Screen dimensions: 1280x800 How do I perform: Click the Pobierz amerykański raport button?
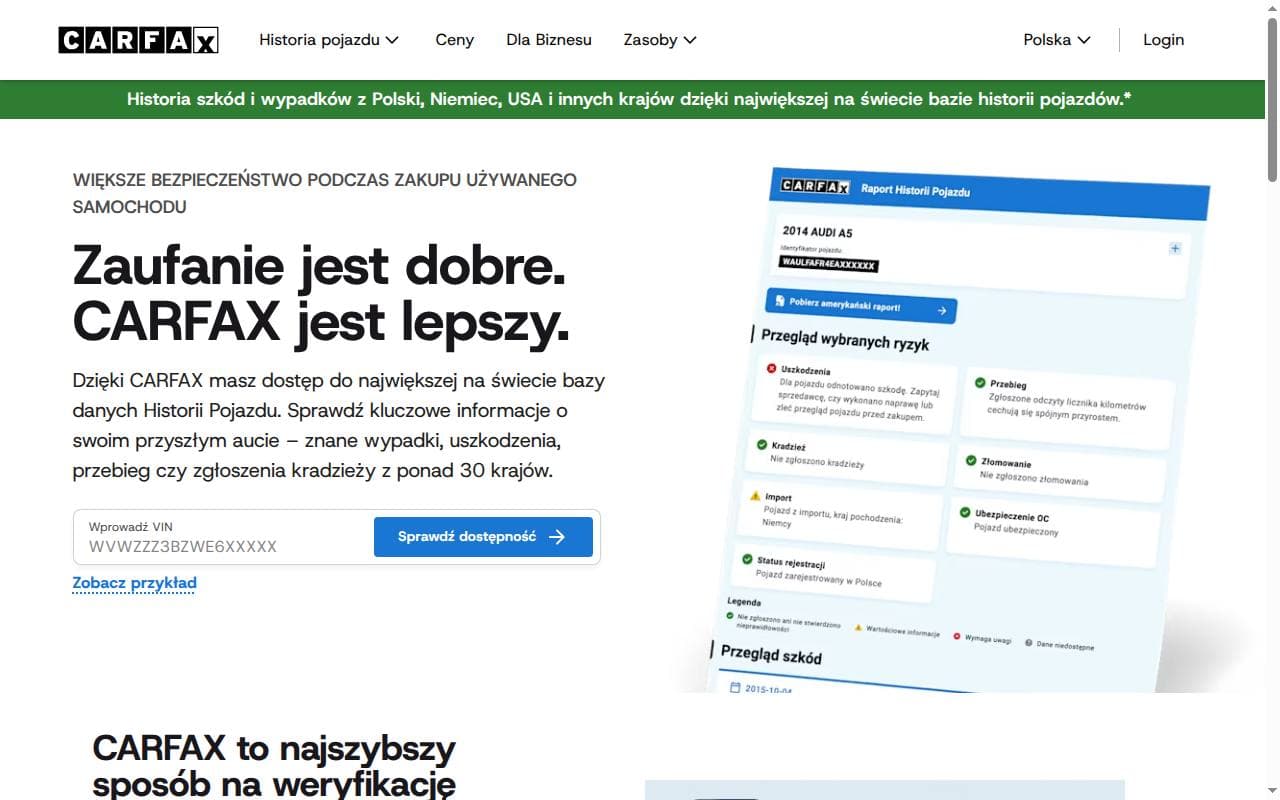click(860, 307)
